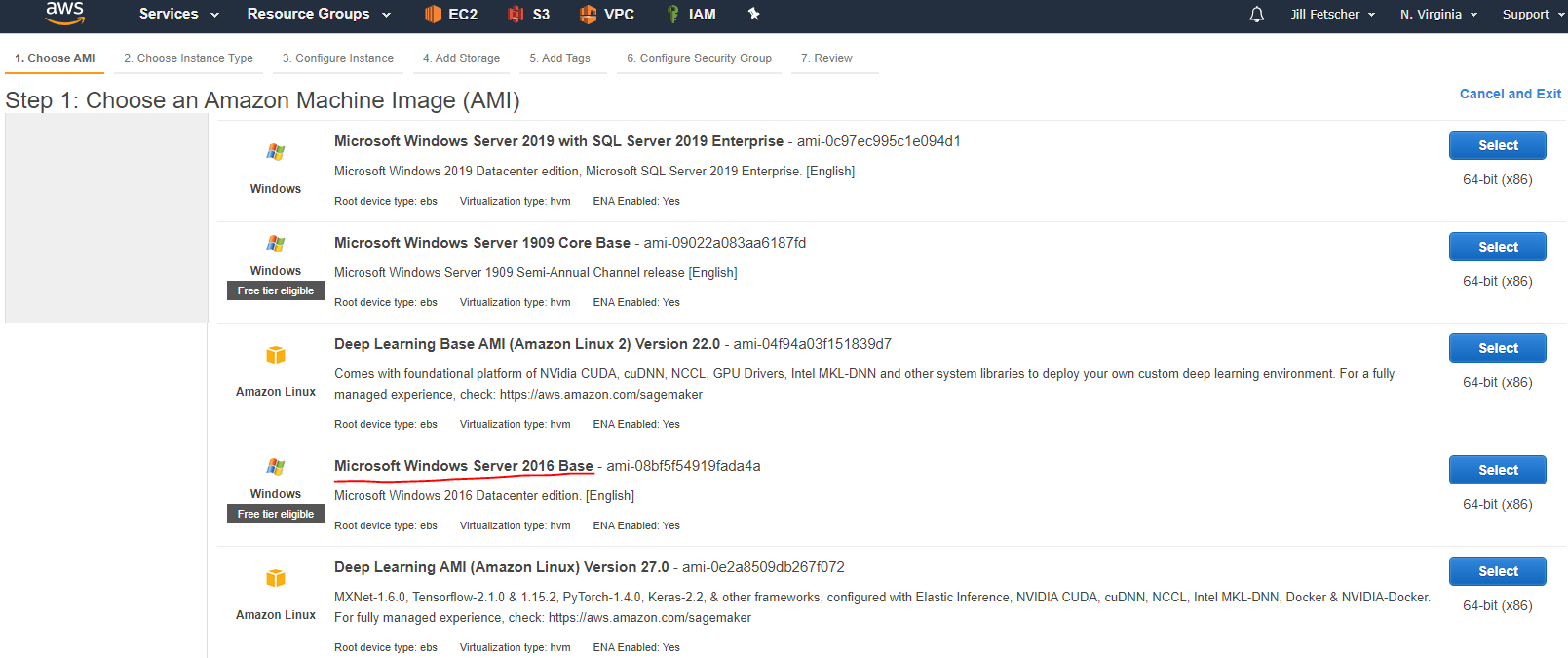1568x658 pixels.
Task: Click title Deep Learning Base AMI Version 22.0
Action: [x=527, y=344]
